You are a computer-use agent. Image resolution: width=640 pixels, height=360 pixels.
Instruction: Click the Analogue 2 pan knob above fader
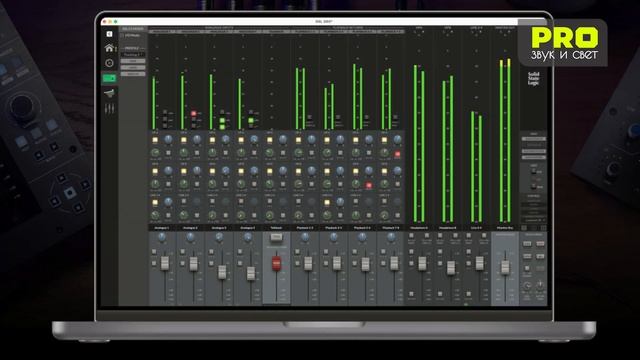[191, 237]
